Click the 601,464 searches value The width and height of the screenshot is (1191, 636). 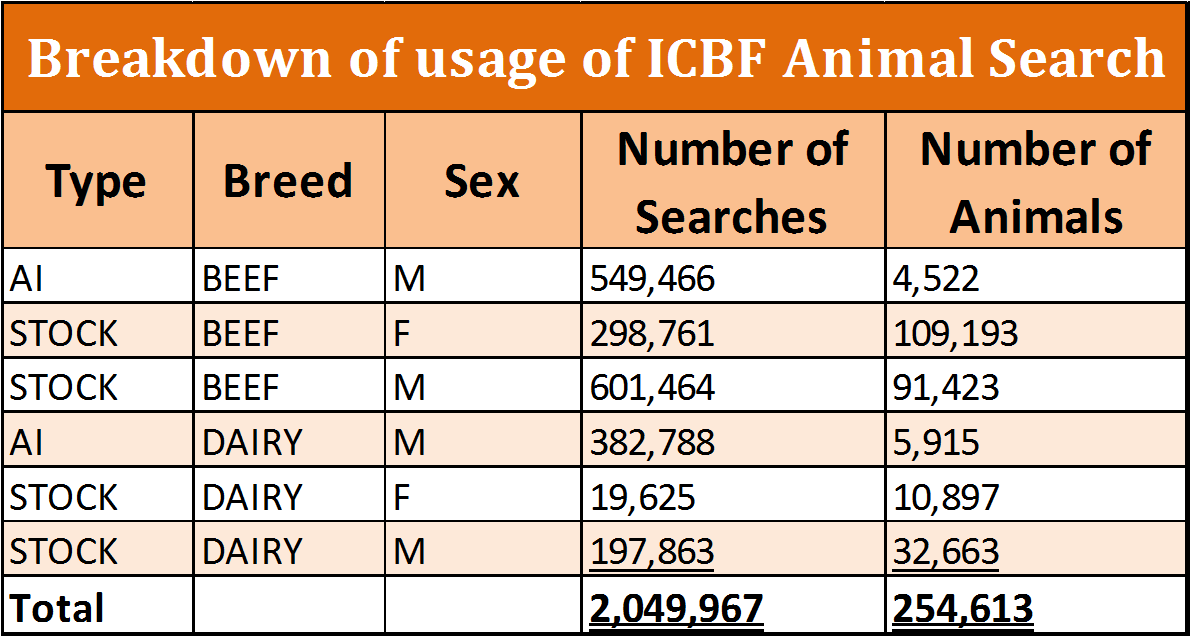(x=652, y=388)
